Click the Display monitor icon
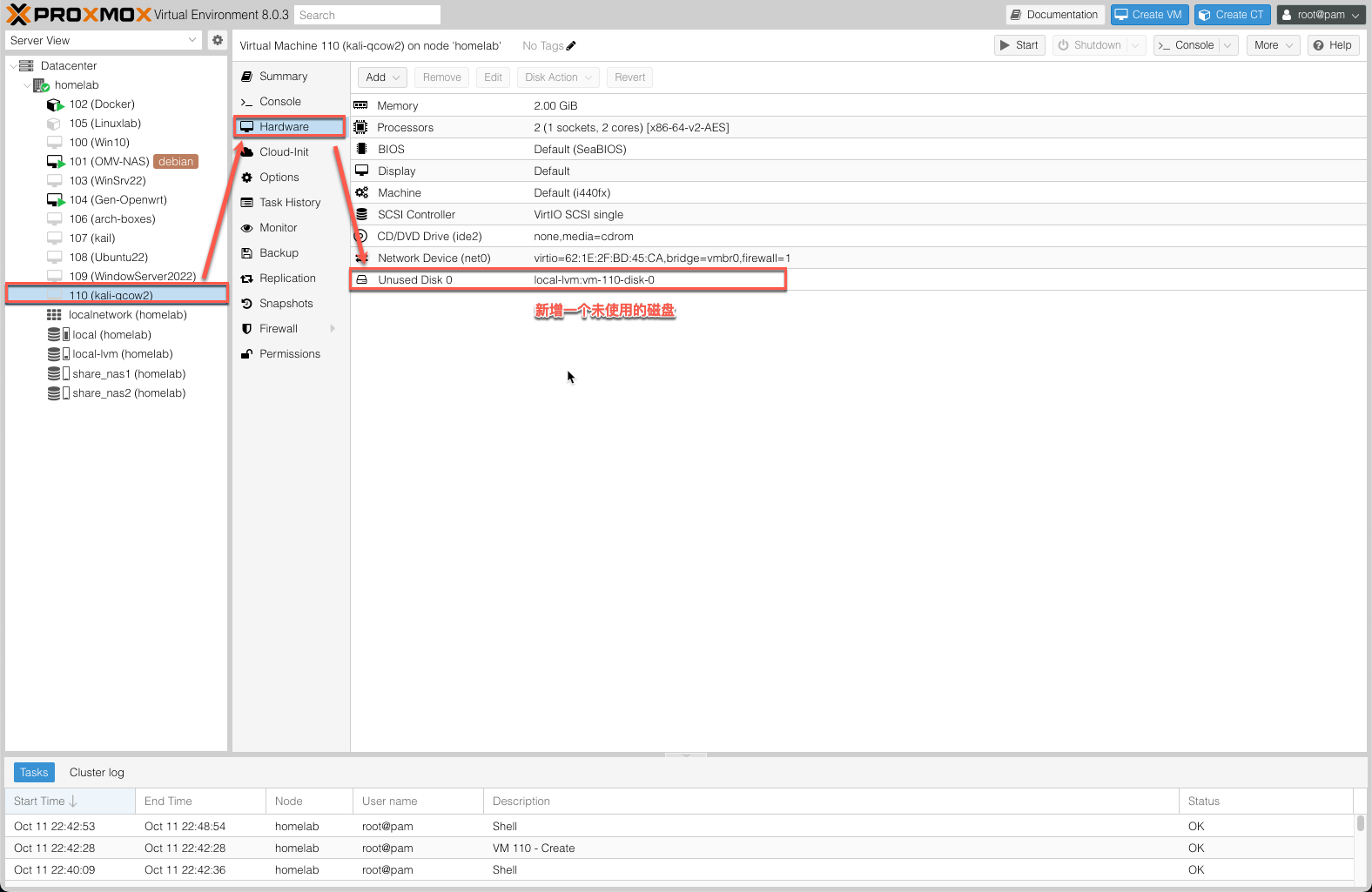The width and height of the screenshot is (1372, 892). (361, 171)
